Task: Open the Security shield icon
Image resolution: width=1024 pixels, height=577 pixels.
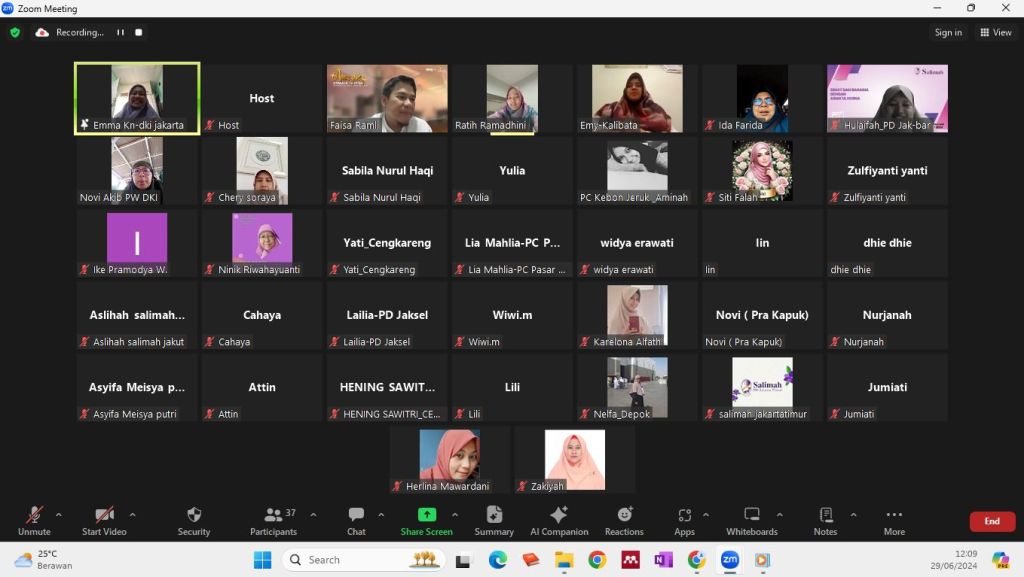Action: click(194, 515)
